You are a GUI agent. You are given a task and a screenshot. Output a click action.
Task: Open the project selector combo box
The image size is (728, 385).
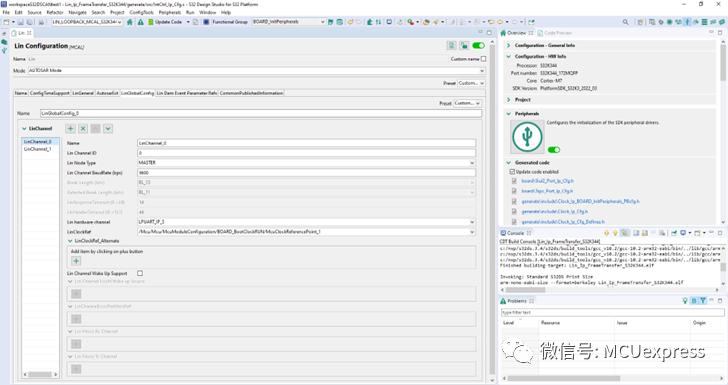point(86,22)
